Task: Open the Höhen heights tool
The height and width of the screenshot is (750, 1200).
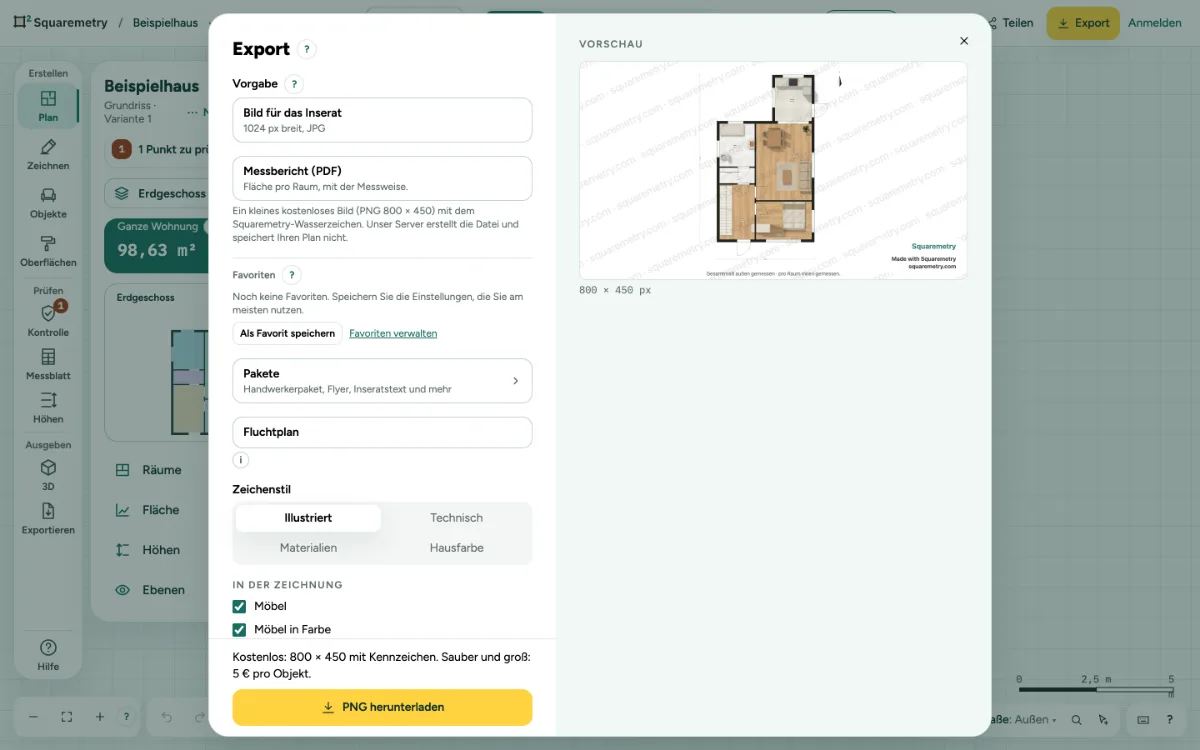Action: pyautogui.click(x=48, y=408)
